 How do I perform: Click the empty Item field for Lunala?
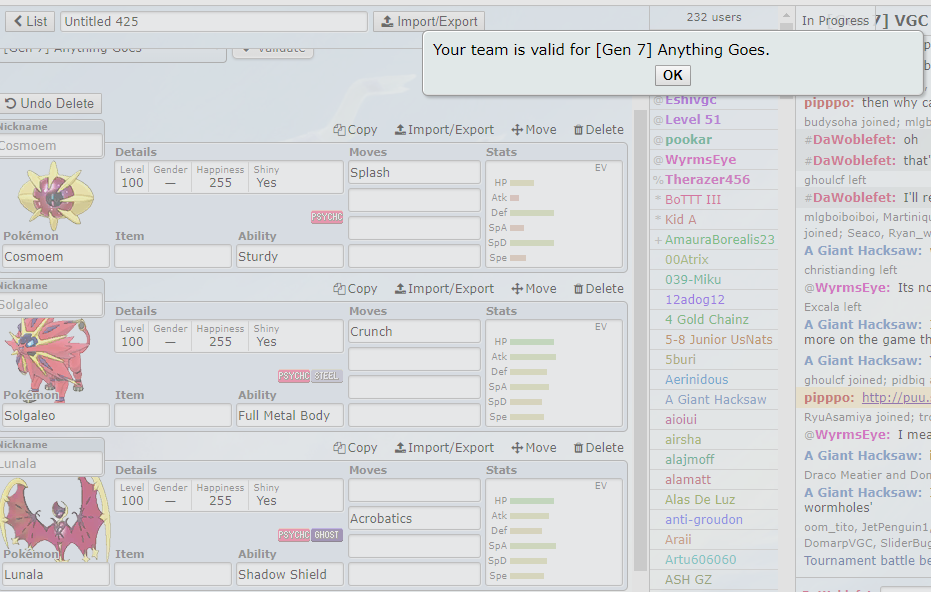pyautogui.click(x=173, y=575)
